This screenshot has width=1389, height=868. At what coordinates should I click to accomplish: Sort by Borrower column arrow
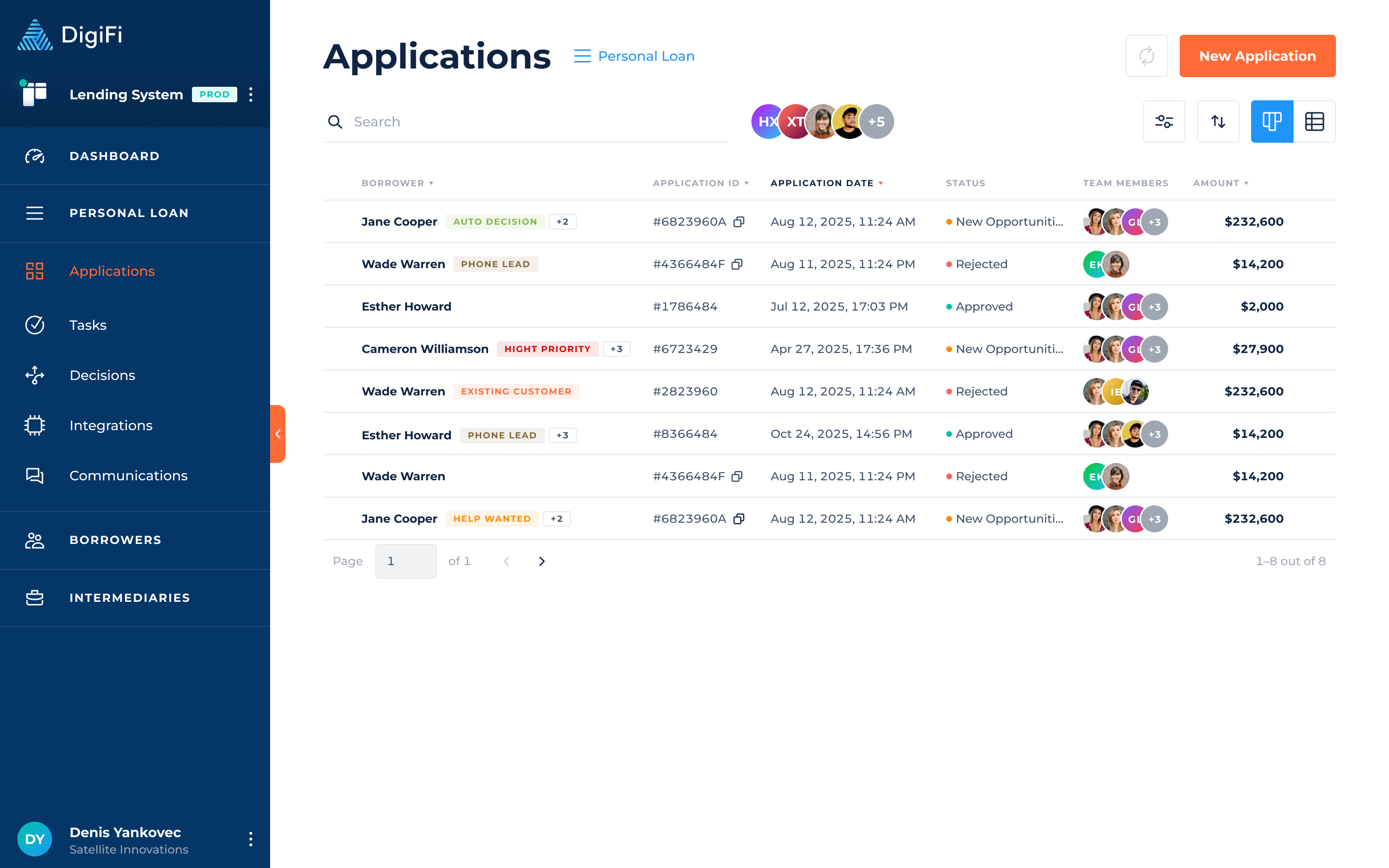[x=431, y=183]
